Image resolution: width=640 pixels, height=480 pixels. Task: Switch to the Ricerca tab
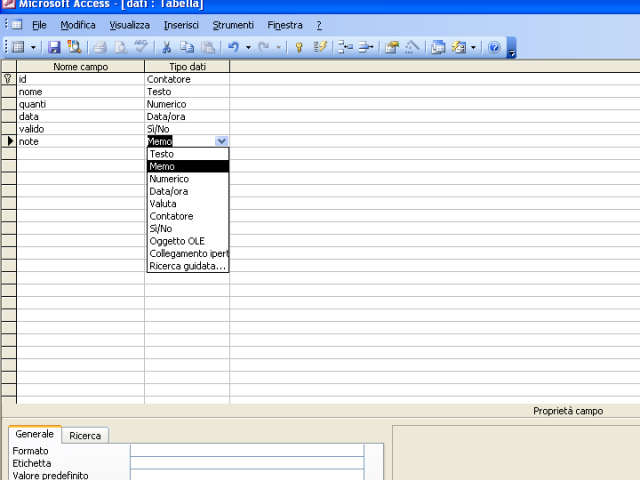85,436
